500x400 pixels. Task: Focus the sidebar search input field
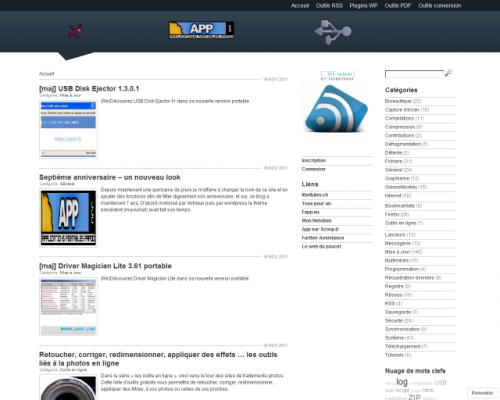415,74
